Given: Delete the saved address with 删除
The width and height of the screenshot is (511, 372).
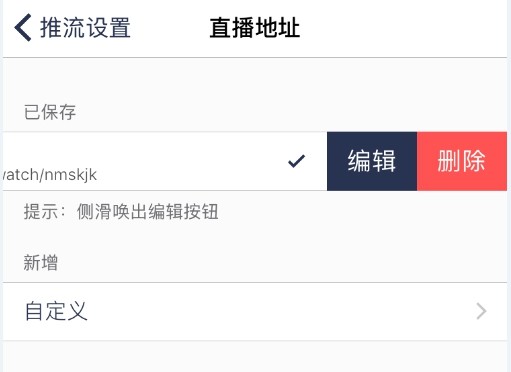Looking at the screenshot, I should [x=462, y=161].
